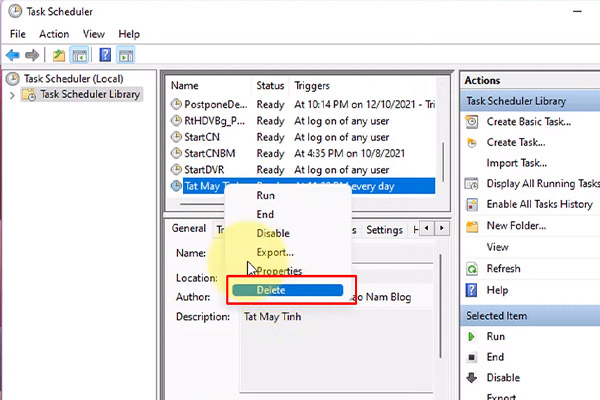Sort tasks by the Status column header
This screenshot has width=600, height=400.
tap(271, 85)
